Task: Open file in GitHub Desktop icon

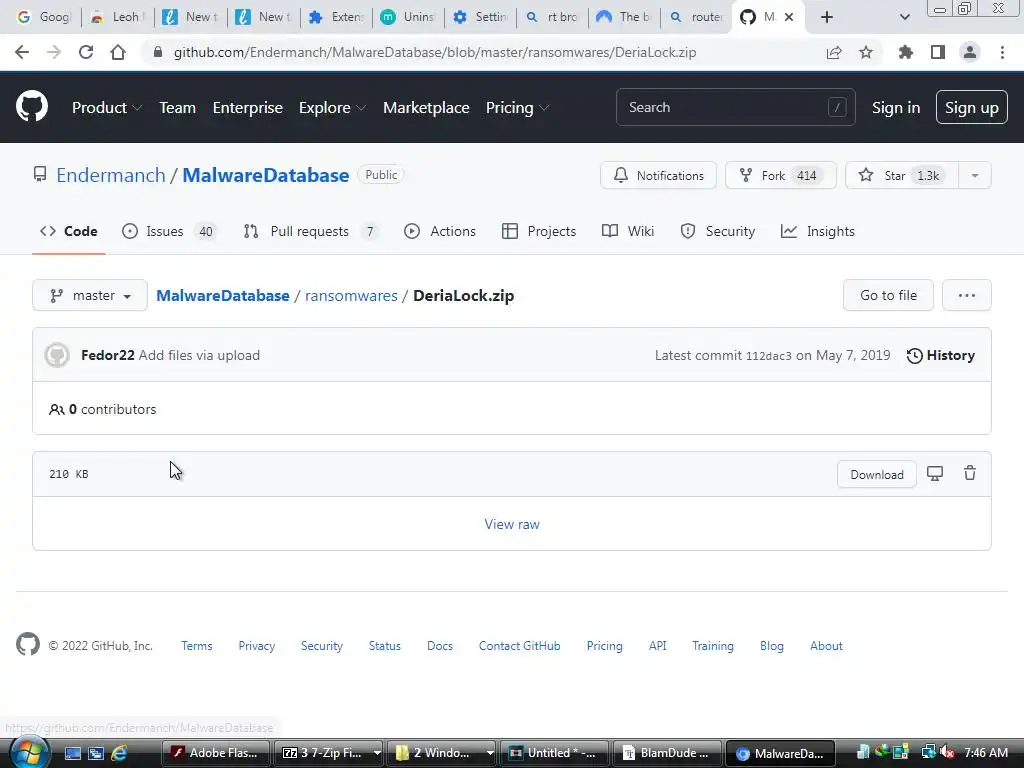Action: pos(935,473)
